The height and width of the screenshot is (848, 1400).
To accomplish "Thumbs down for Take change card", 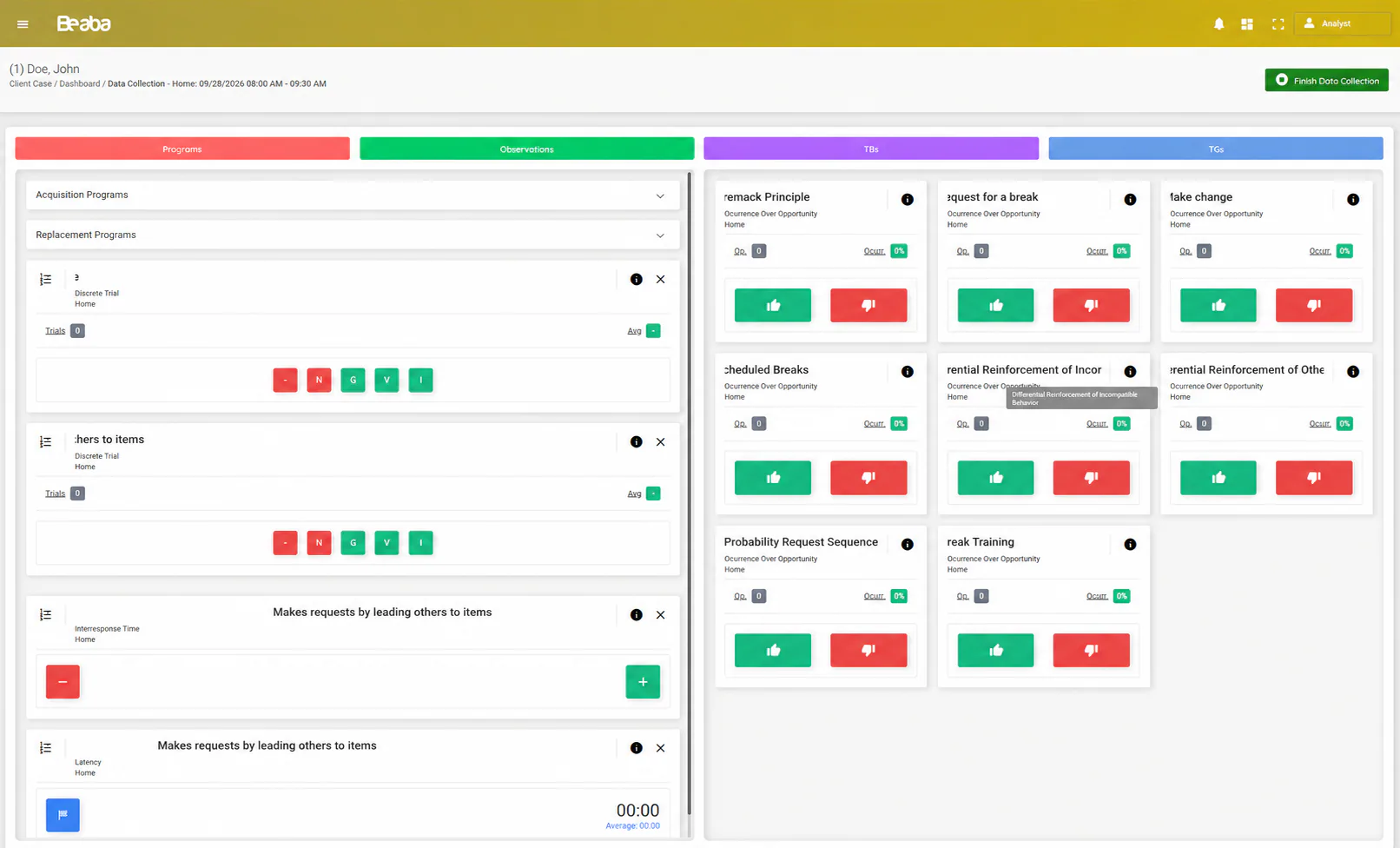I will [x=1314, y=305].
